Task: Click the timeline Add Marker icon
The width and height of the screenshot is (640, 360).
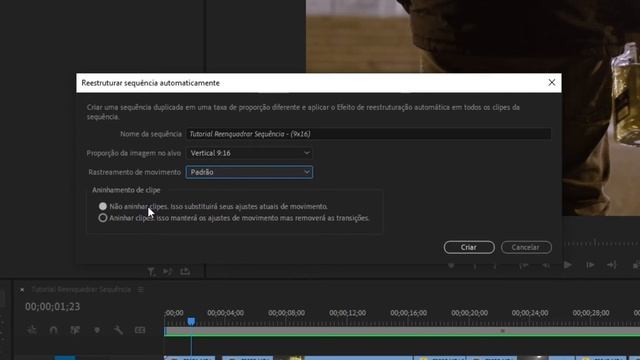Action: pyautogui.click(x=97, y=330)
